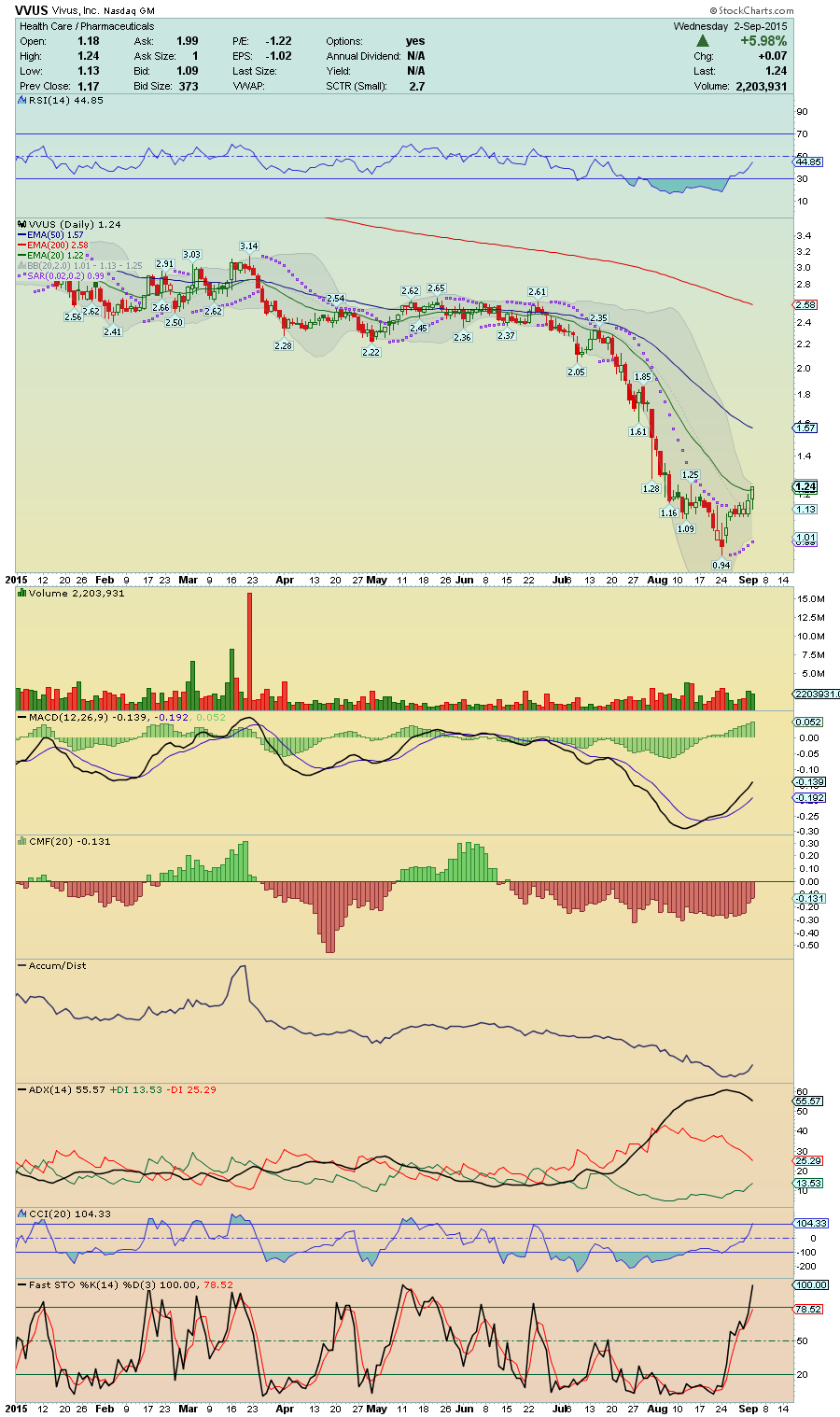Click the -0.131 CMF value tag

(808, 897)
